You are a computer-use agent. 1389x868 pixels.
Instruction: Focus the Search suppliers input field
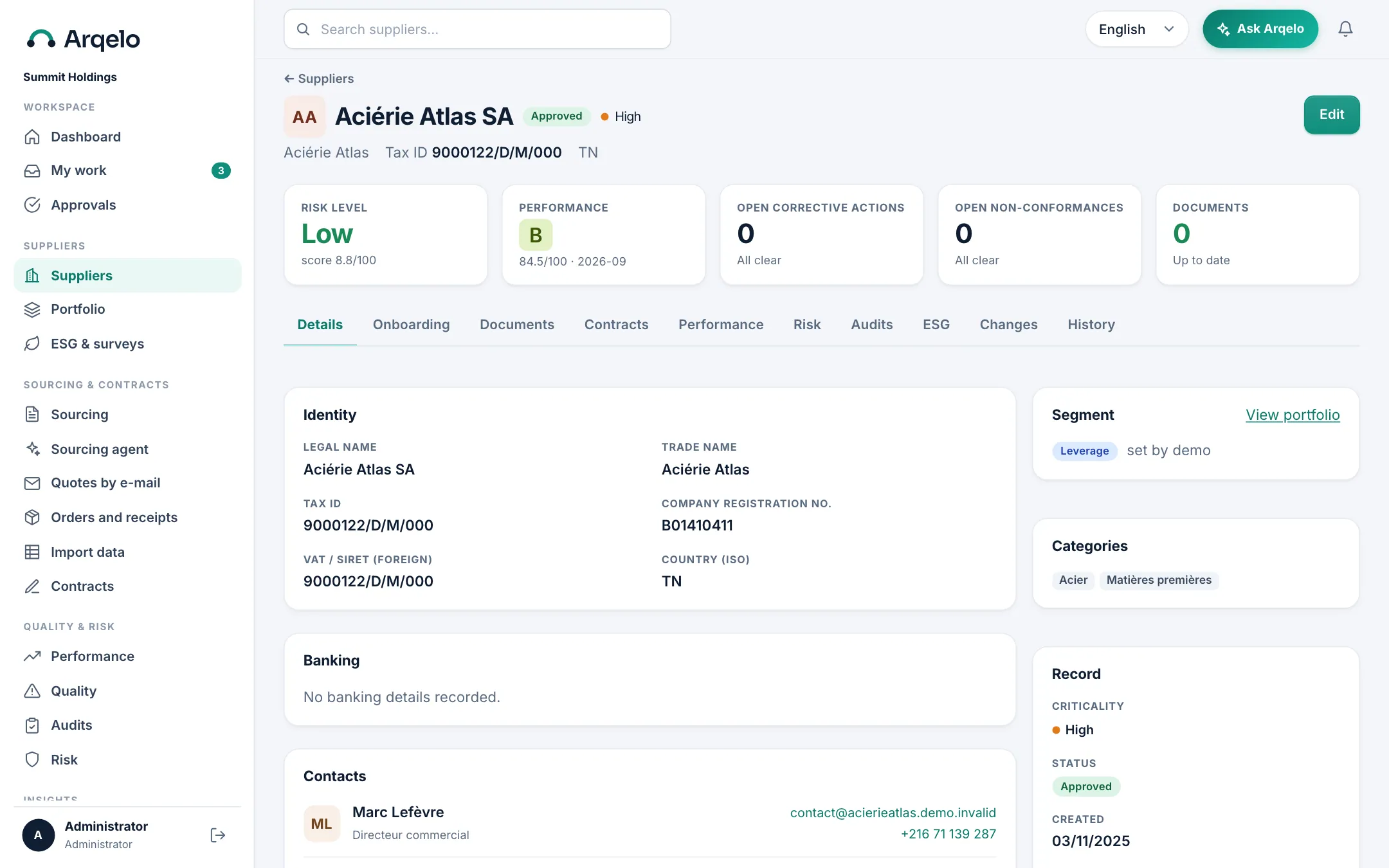tap(477, 30)
